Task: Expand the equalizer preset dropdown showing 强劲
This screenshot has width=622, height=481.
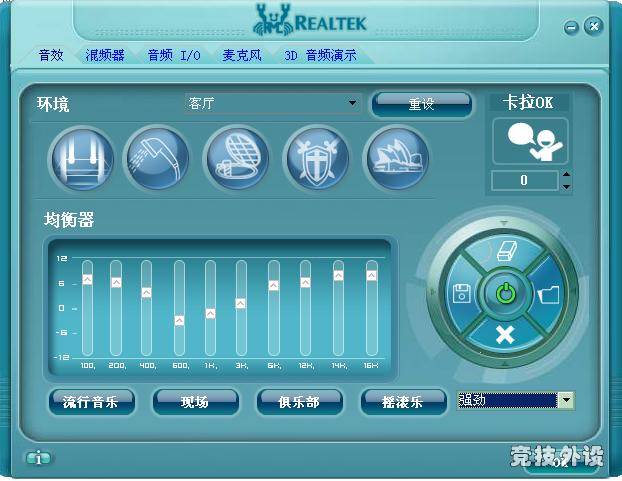Action: coord(566,401)
